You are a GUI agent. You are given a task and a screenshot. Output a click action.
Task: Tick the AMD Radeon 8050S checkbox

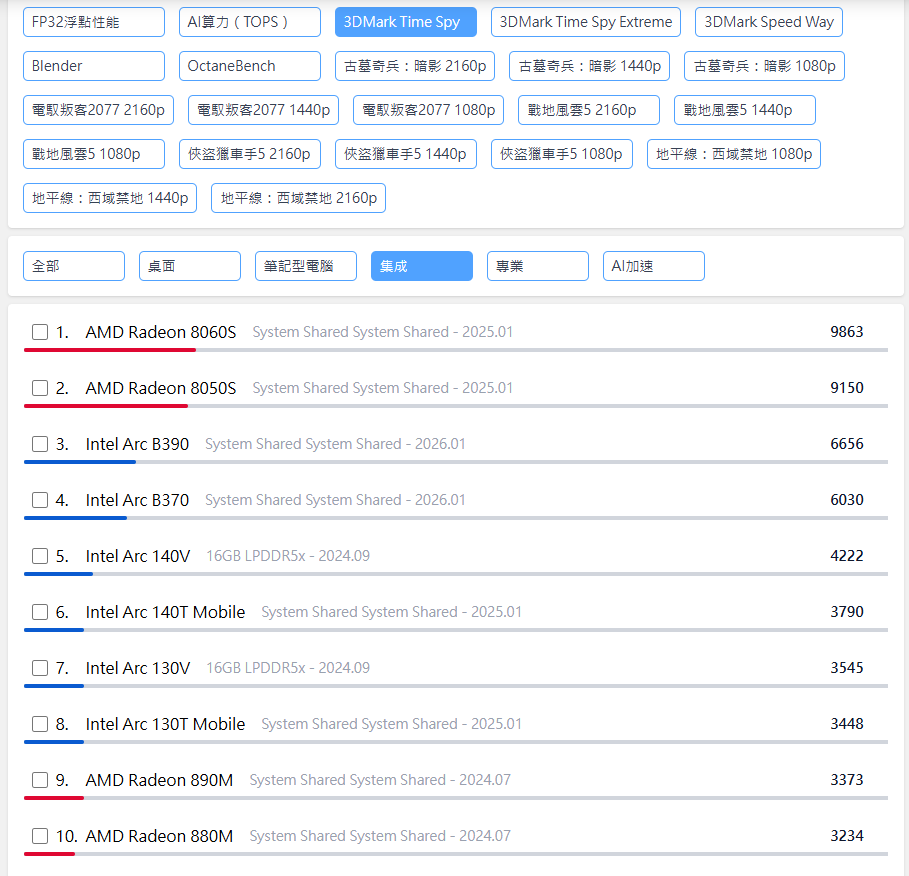40,388
